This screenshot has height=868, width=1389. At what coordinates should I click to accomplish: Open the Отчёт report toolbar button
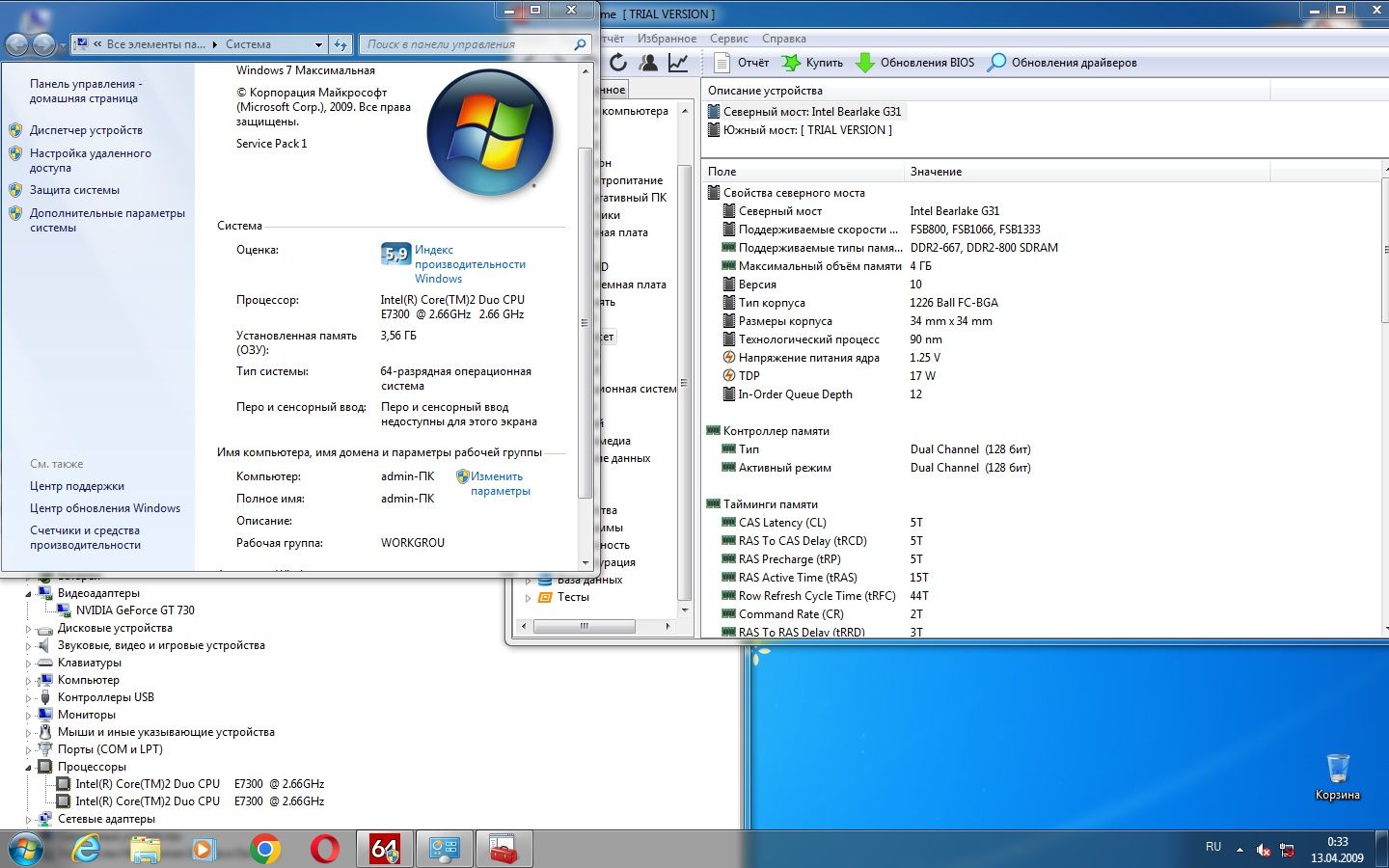tap(741, 63)
